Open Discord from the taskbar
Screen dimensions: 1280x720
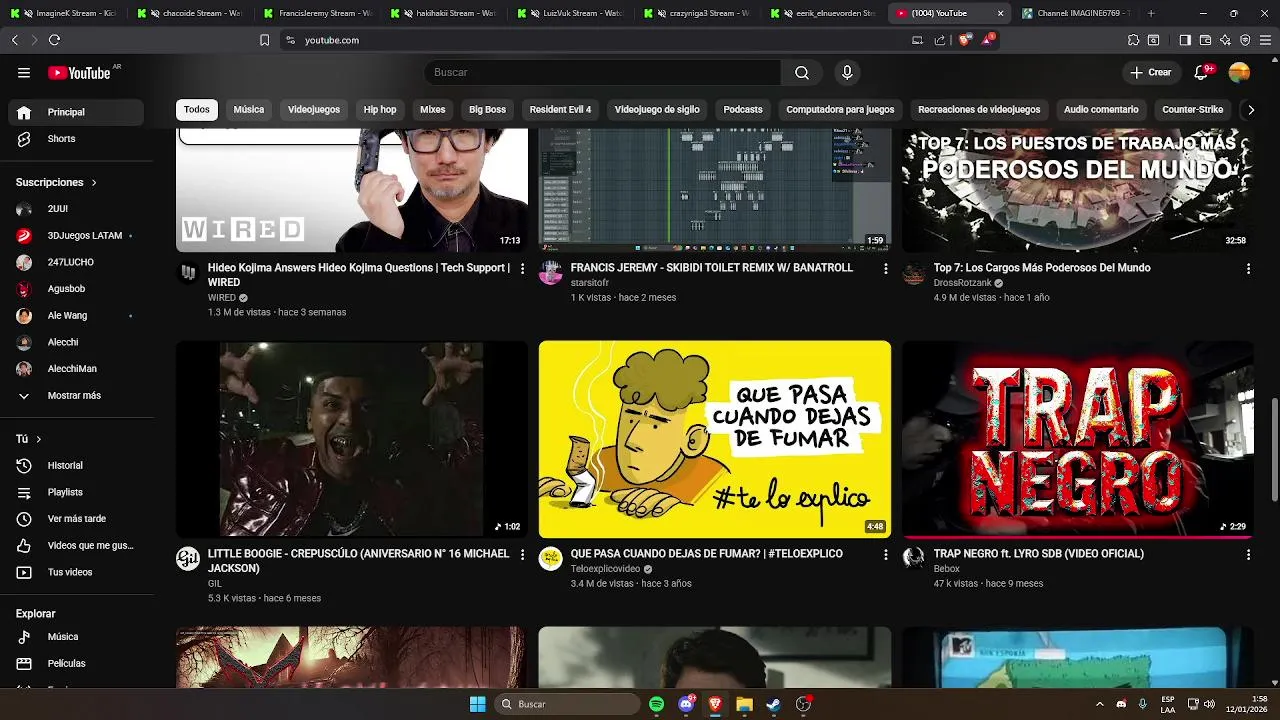coord(686,704)
